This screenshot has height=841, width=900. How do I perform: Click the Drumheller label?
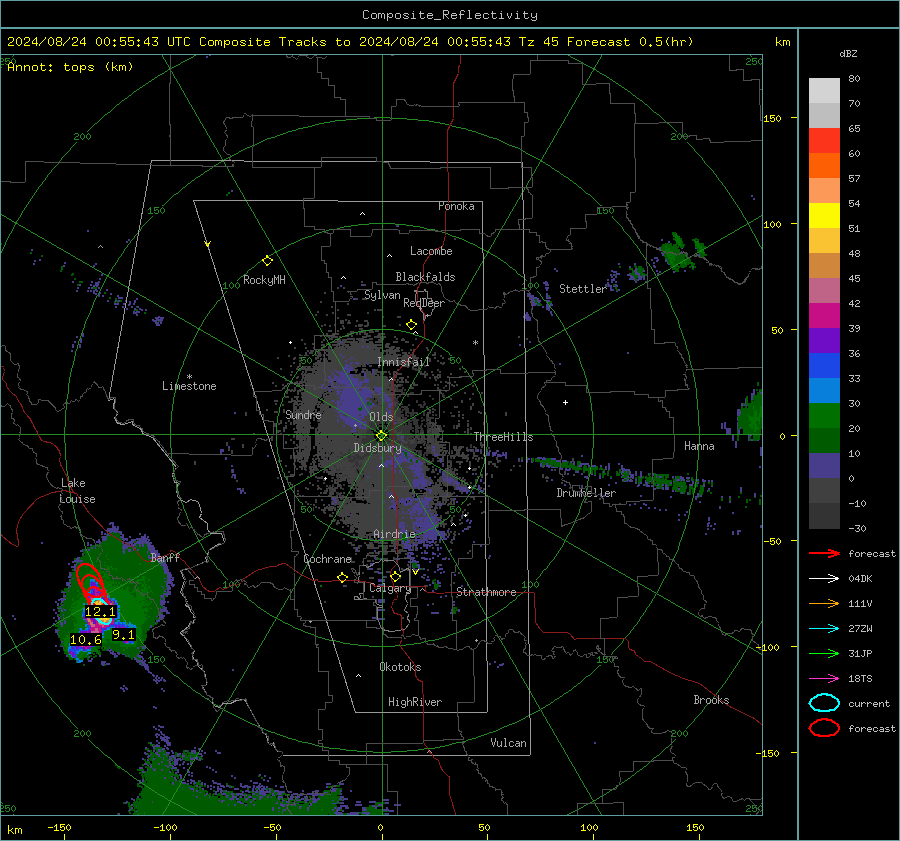click(586, 493)
